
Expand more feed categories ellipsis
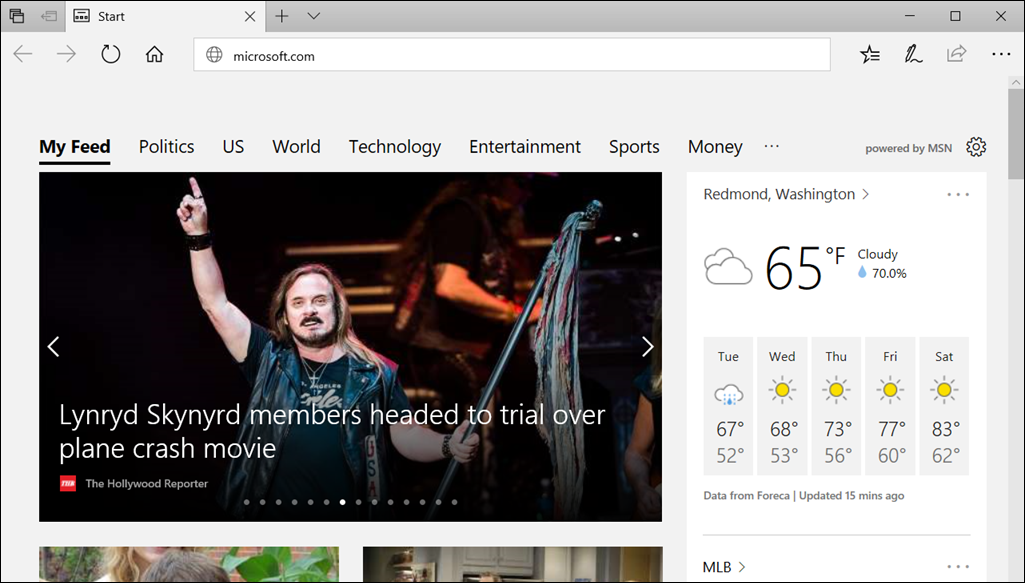(x=771, y=146)
